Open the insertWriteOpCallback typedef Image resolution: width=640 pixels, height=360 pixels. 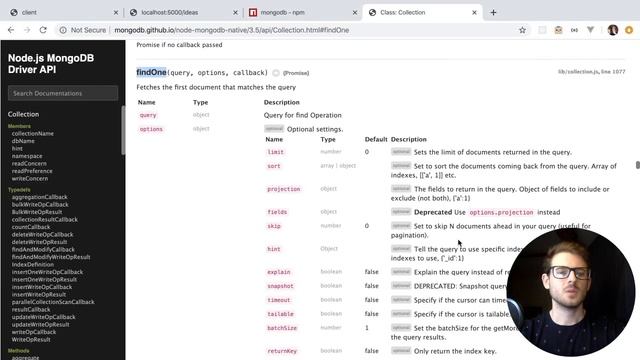point(42,287)
